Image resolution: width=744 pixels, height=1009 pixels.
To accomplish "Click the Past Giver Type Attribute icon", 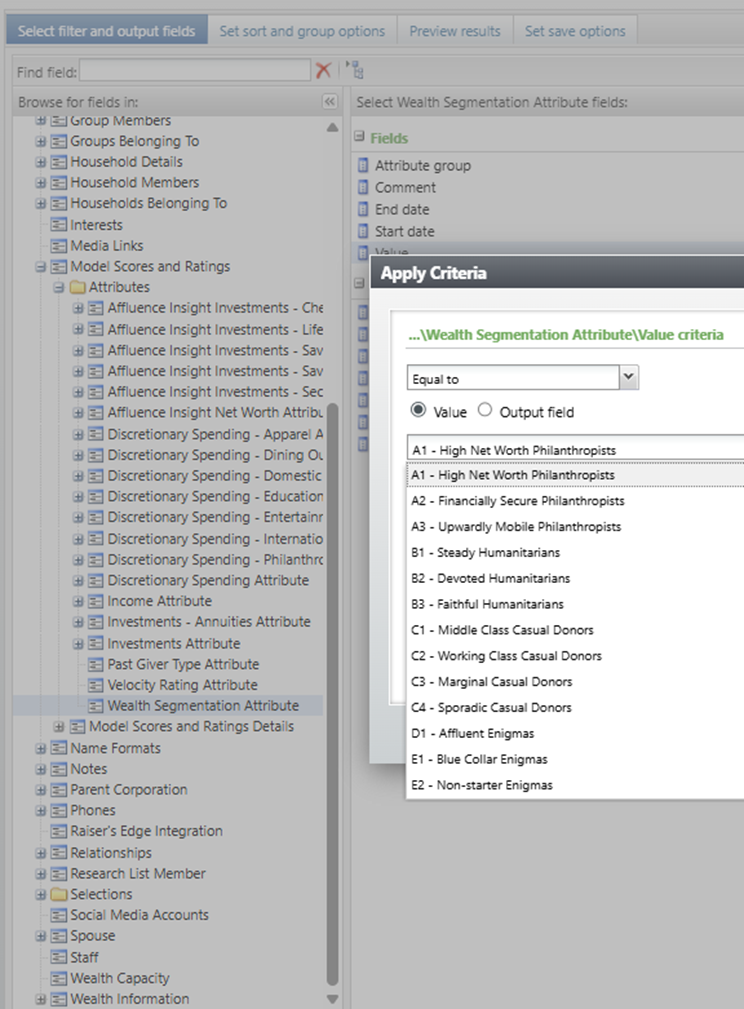I will point(96,665).
